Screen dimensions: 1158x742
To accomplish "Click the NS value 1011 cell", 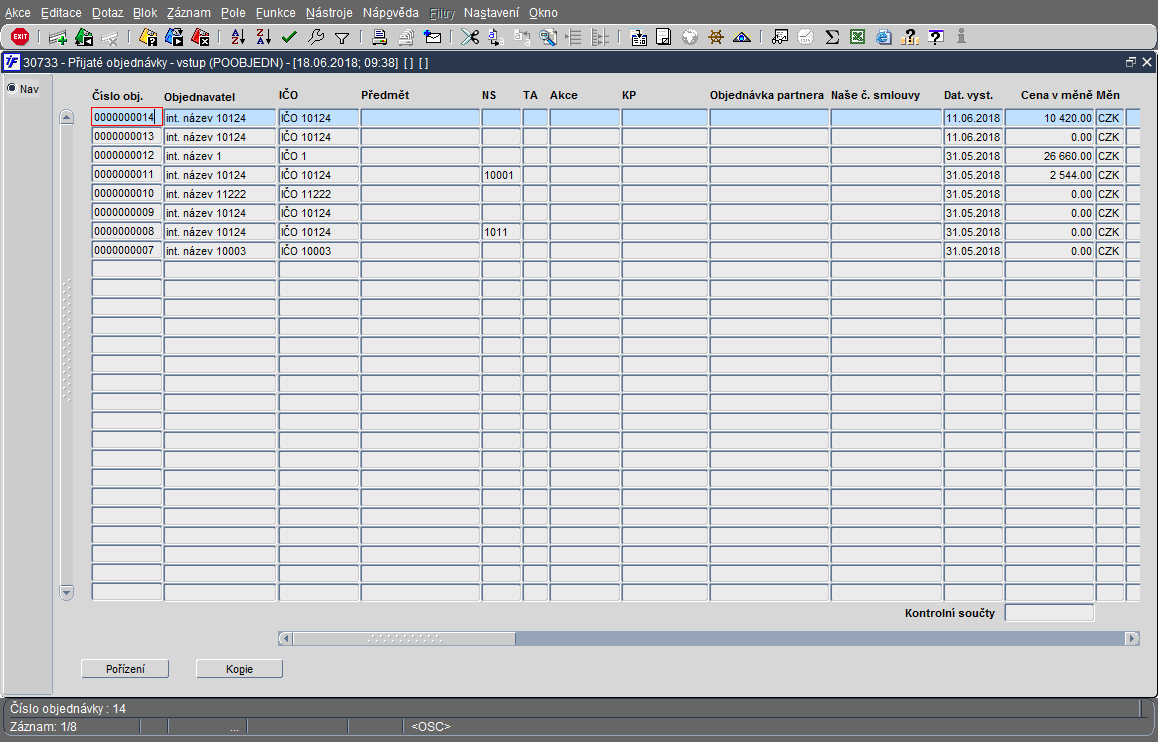I will click(501, 232).
